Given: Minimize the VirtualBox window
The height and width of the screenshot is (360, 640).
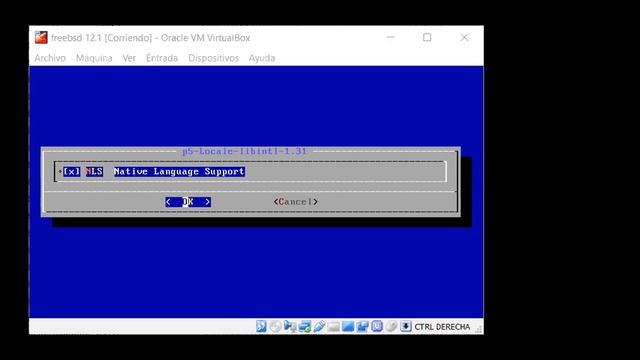Looking at the screenshot, I should pyautogui.click(x=391, y=38).
